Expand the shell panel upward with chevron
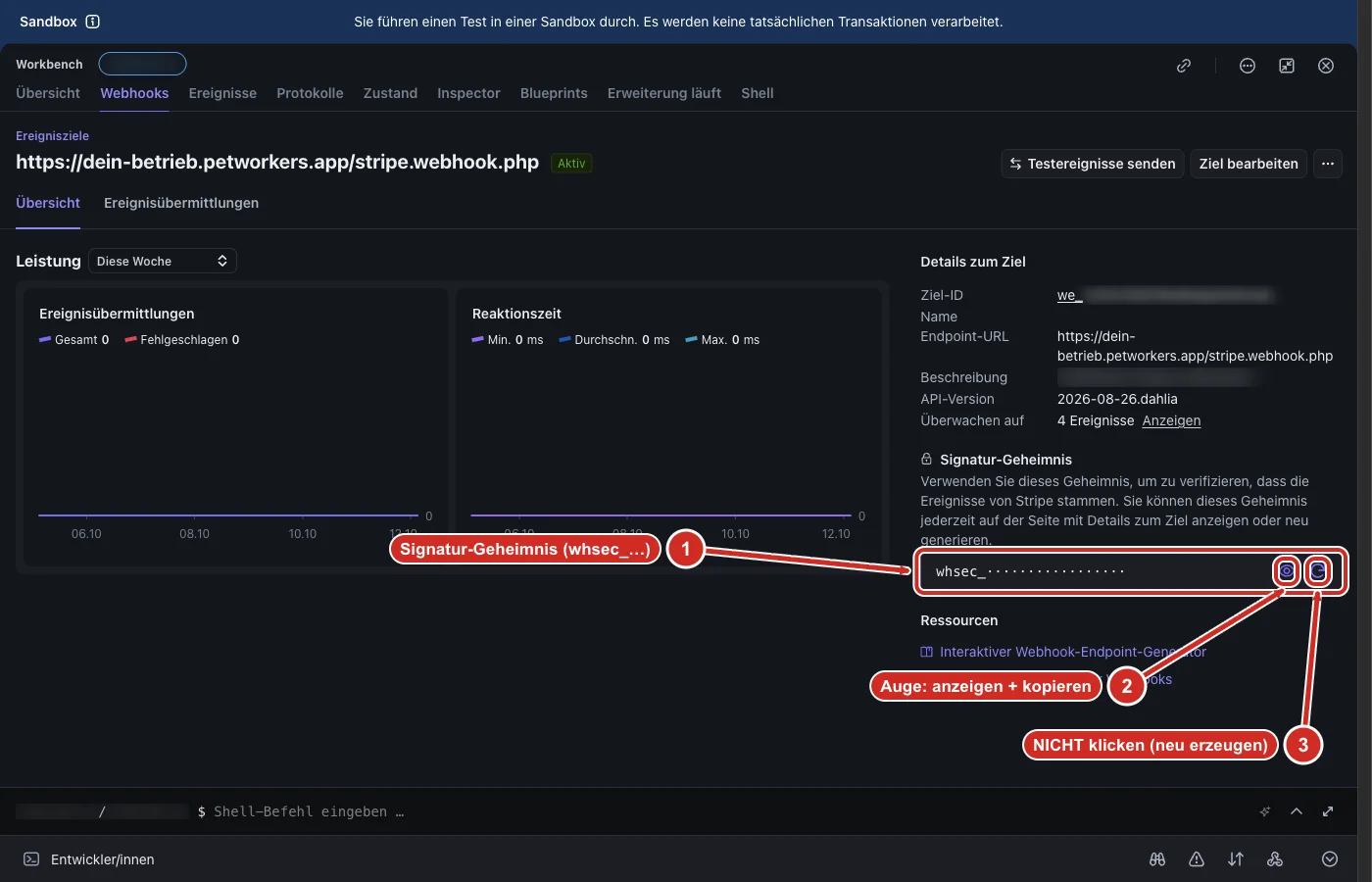 1297,811
